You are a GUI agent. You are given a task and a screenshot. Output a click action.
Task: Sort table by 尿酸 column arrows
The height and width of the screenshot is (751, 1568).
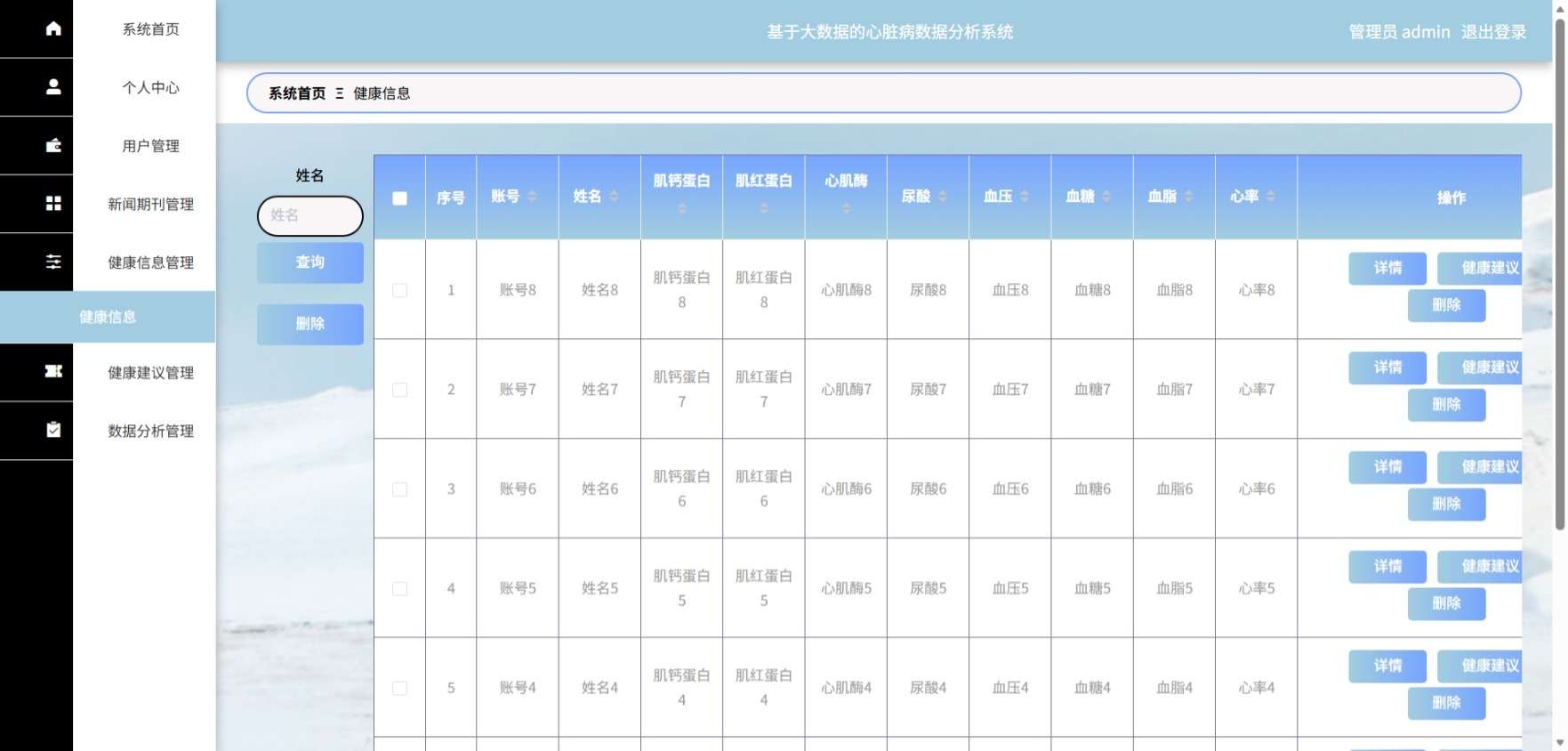[942, 196]
